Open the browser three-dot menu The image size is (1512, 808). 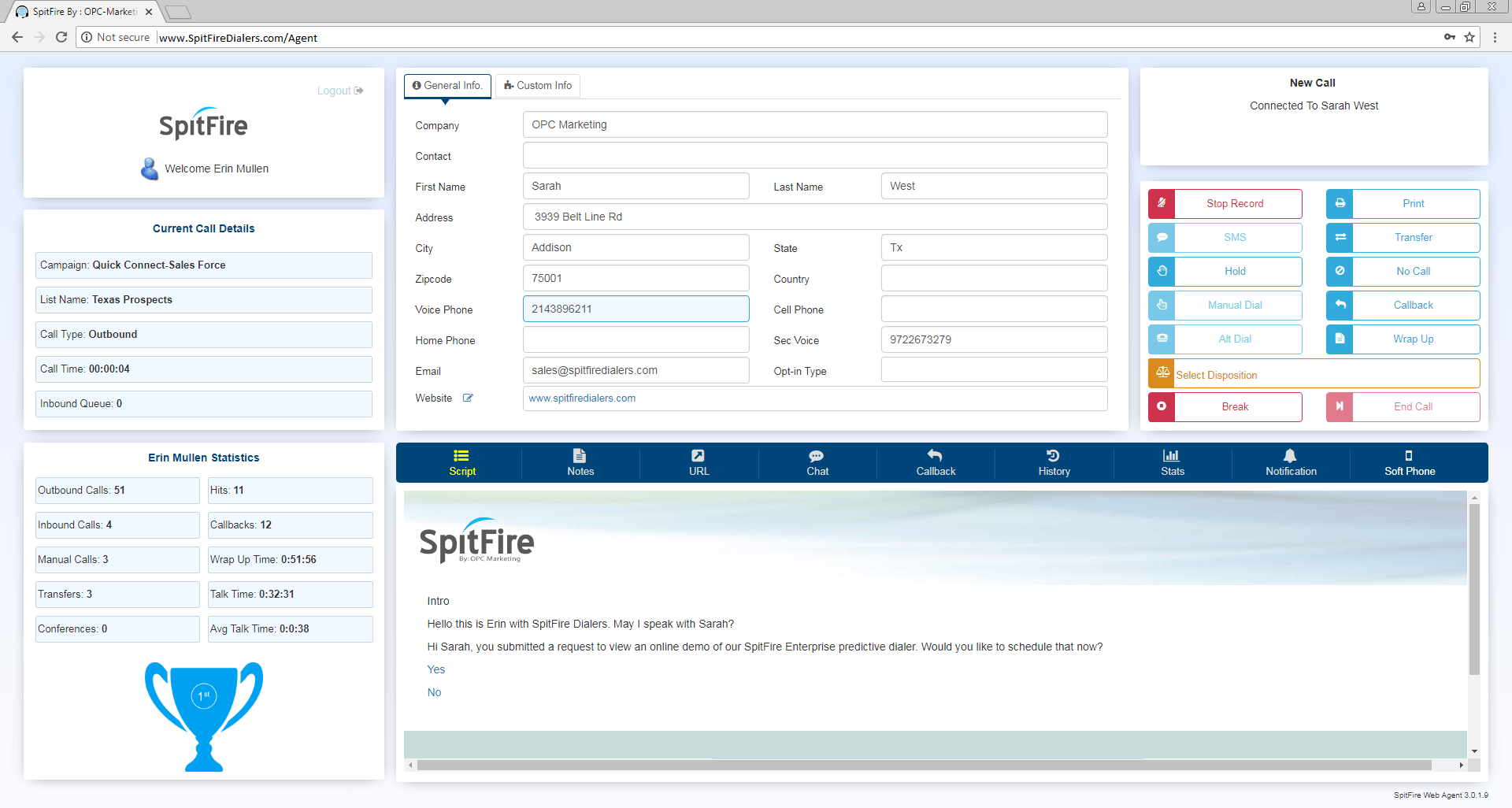tap(1495, 37)
